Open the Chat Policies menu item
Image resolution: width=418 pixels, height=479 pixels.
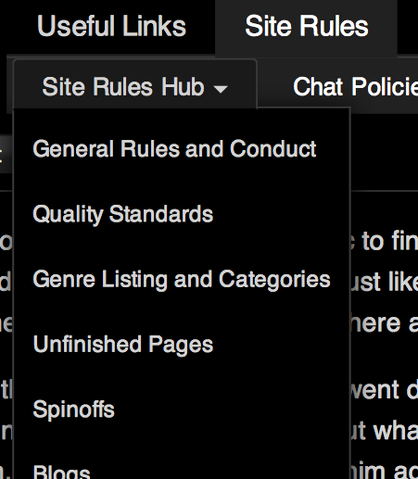[x=355, y=87]
